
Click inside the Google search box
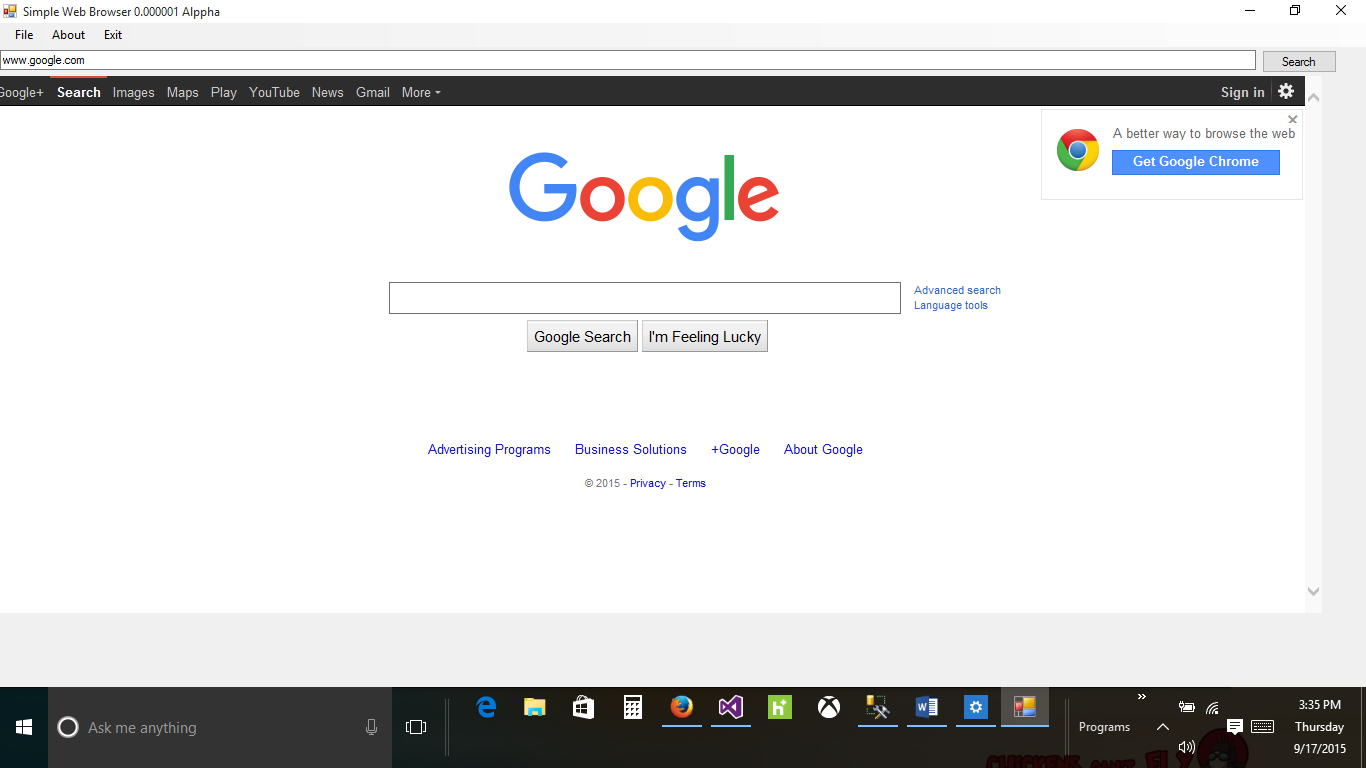[x=644, y=297]
